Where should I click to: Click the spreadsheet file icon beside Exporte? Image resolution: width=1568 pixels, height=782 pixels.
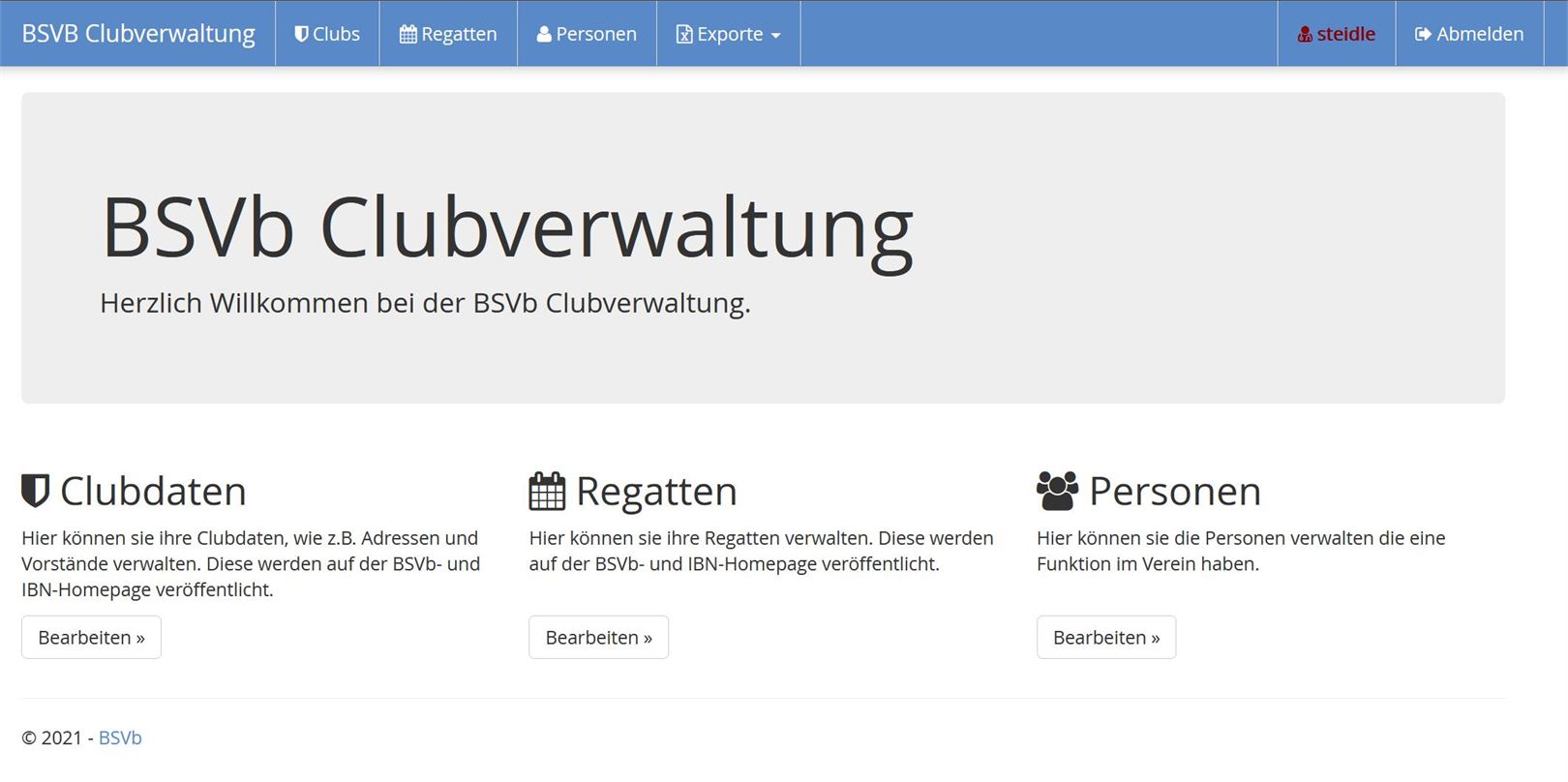coord(684,34)
